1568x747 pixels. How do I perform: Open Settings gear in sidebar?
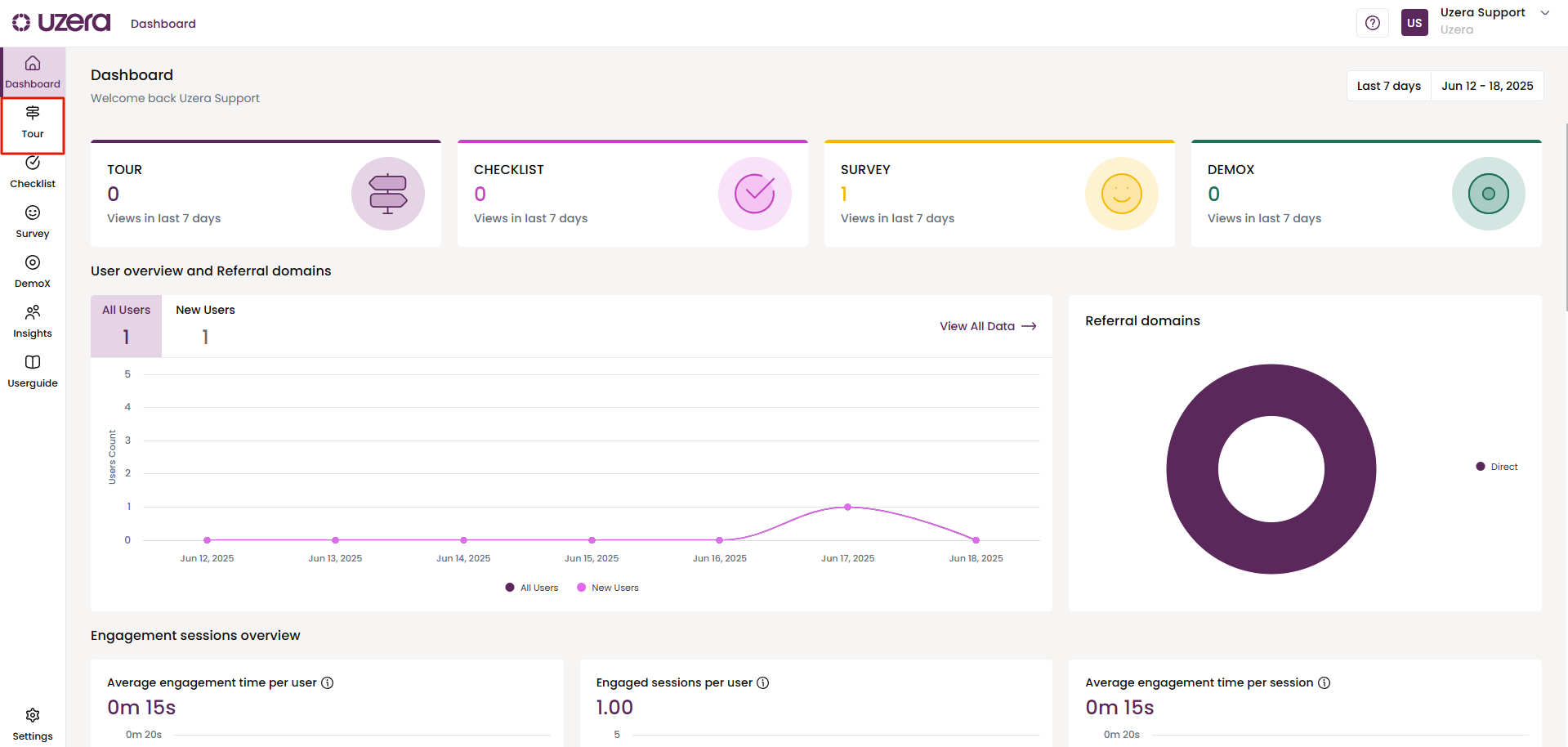point(33,724)
